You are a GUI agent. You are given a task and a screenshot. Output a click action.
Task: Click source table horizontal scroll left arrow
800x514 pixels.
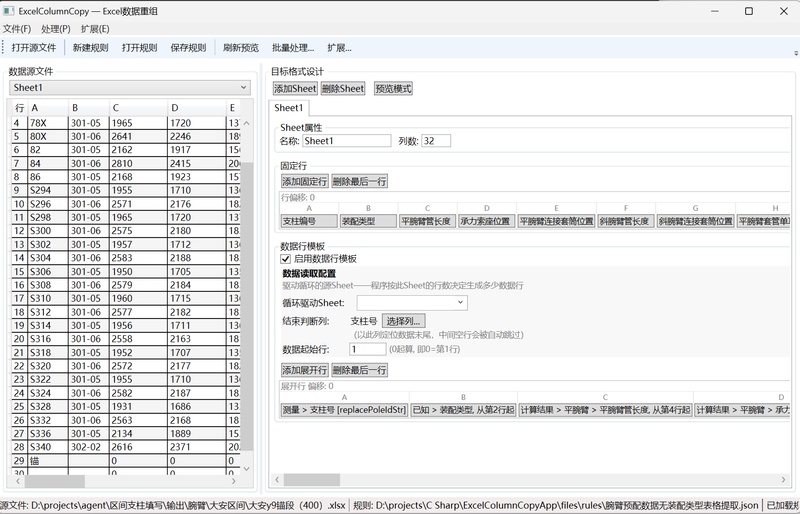pos(18,481)
